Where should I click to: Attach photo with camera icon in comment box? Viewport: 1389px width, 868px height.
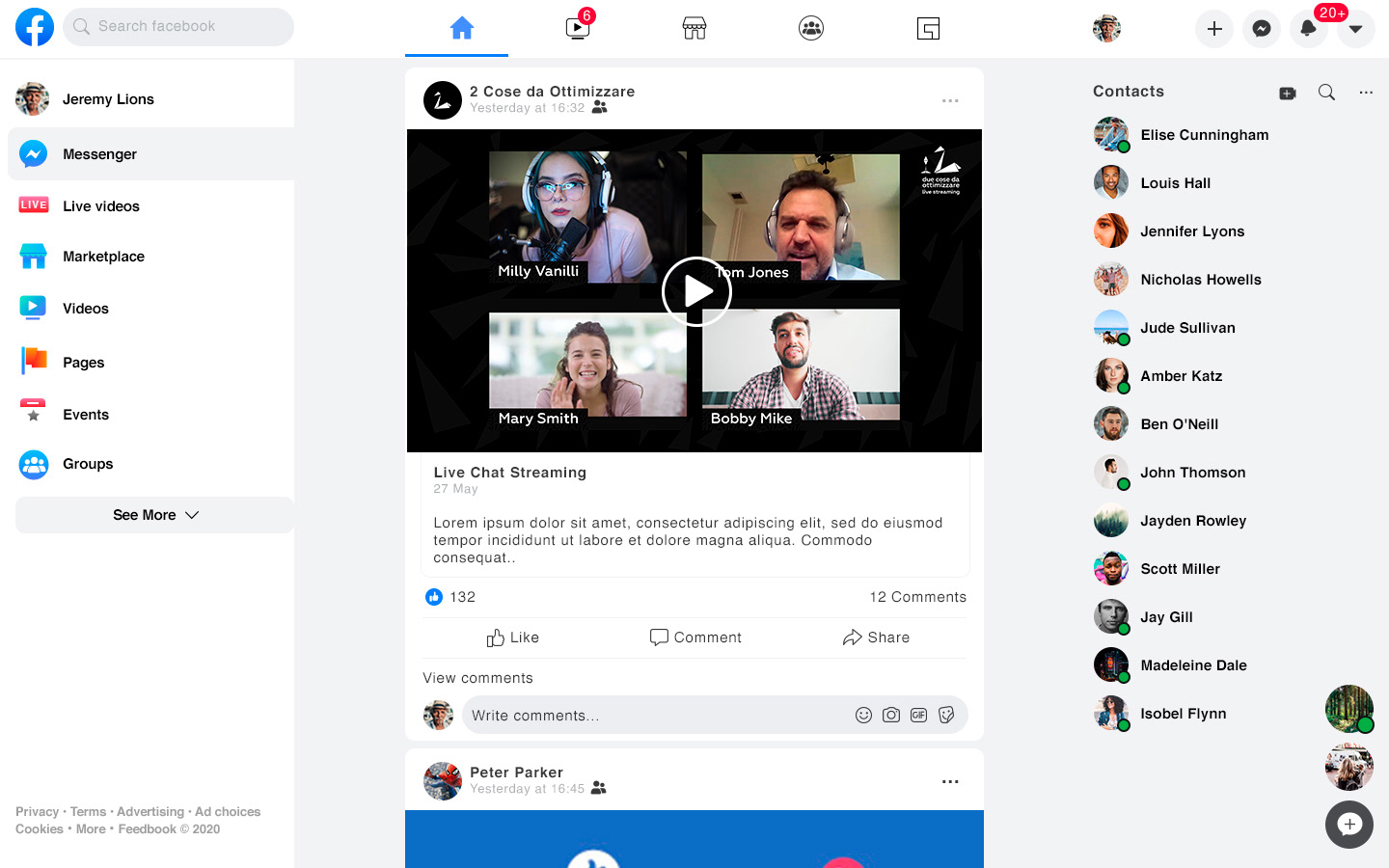pos(891,715)
